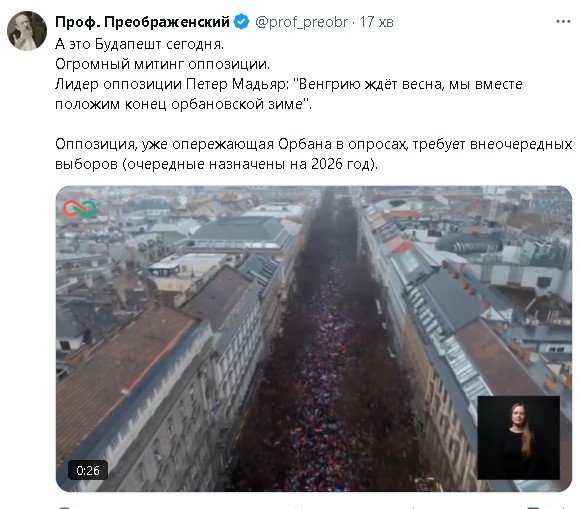
Task: Click the blue verified badge
Action: (x=242, y=22)
